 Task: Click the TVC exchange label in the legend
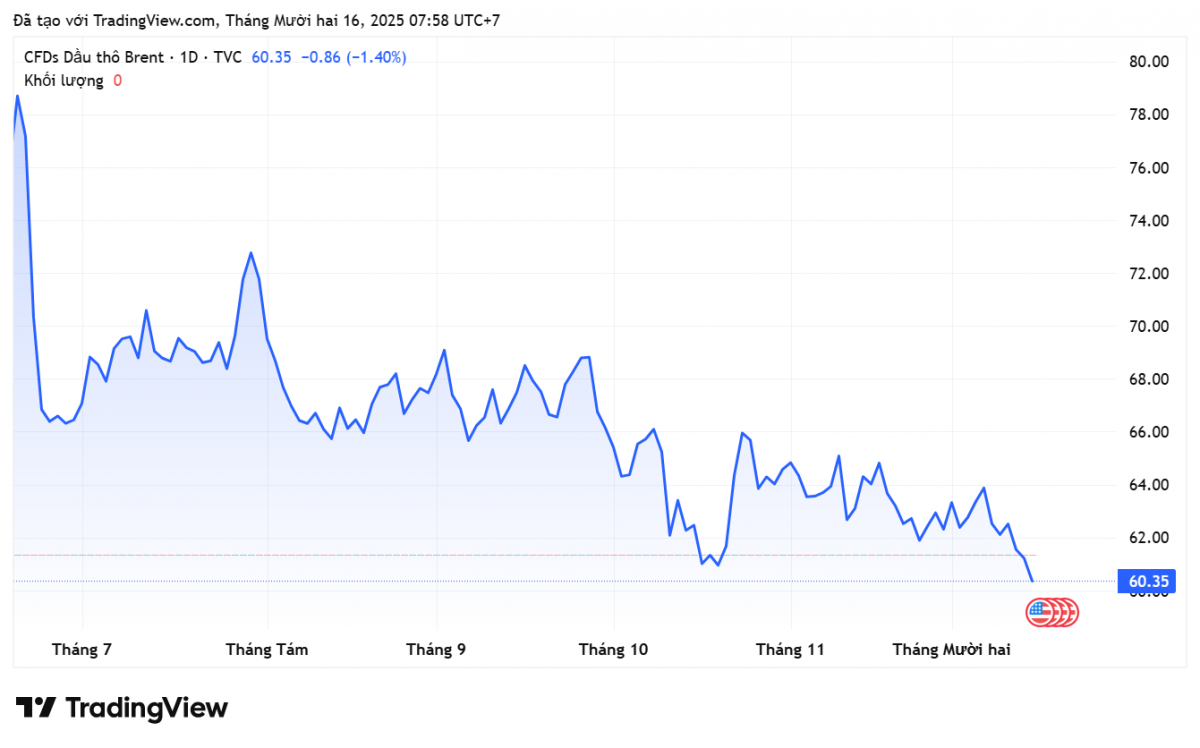coord(227,57)
